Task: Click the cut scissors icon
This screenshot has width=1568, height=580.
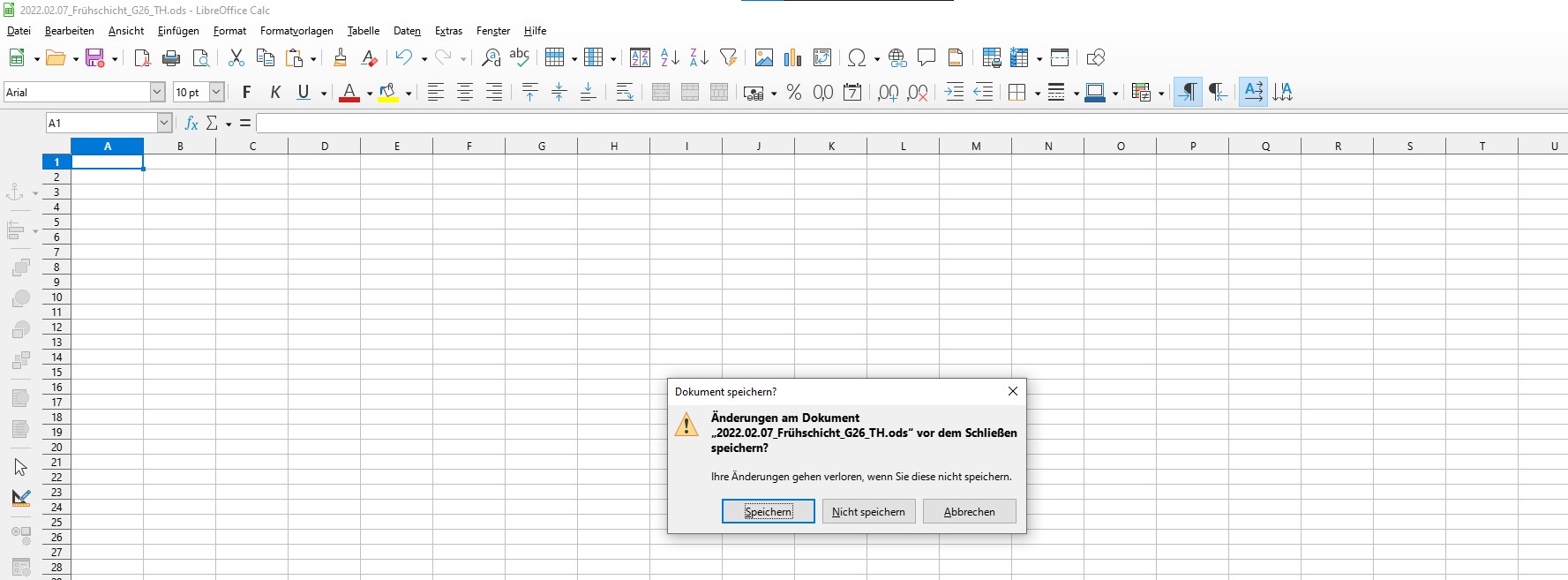Action: coord(236,58)
